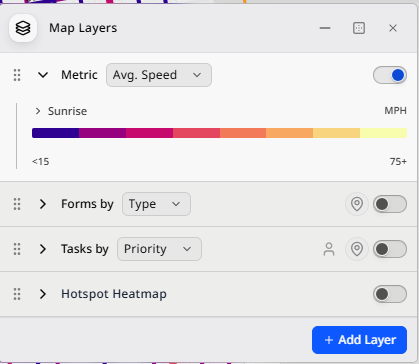Image resolution: width=419 pixels, height=364 pixels.
Task: Open the Avg. Speed metric dropdown
Action: tap(159, 75)
